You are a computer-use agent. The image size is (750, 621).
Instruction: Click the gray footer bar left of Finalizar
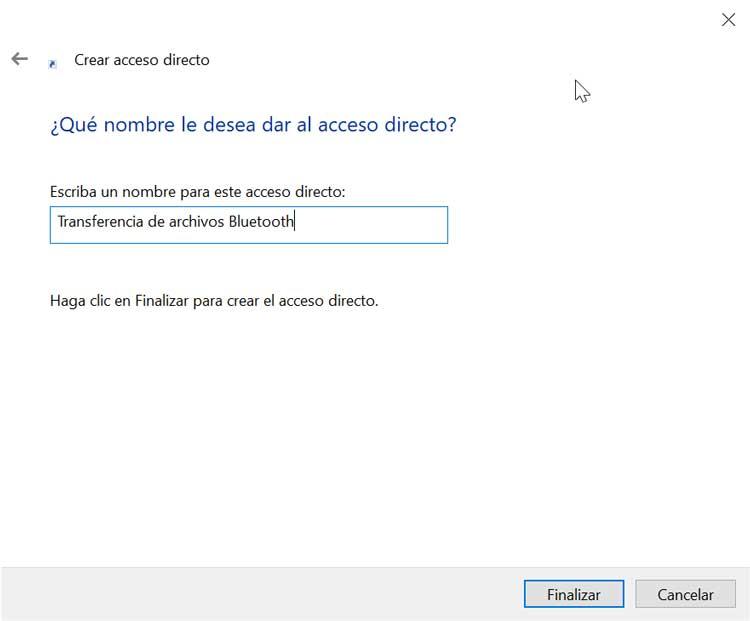[x=260, y=594]
